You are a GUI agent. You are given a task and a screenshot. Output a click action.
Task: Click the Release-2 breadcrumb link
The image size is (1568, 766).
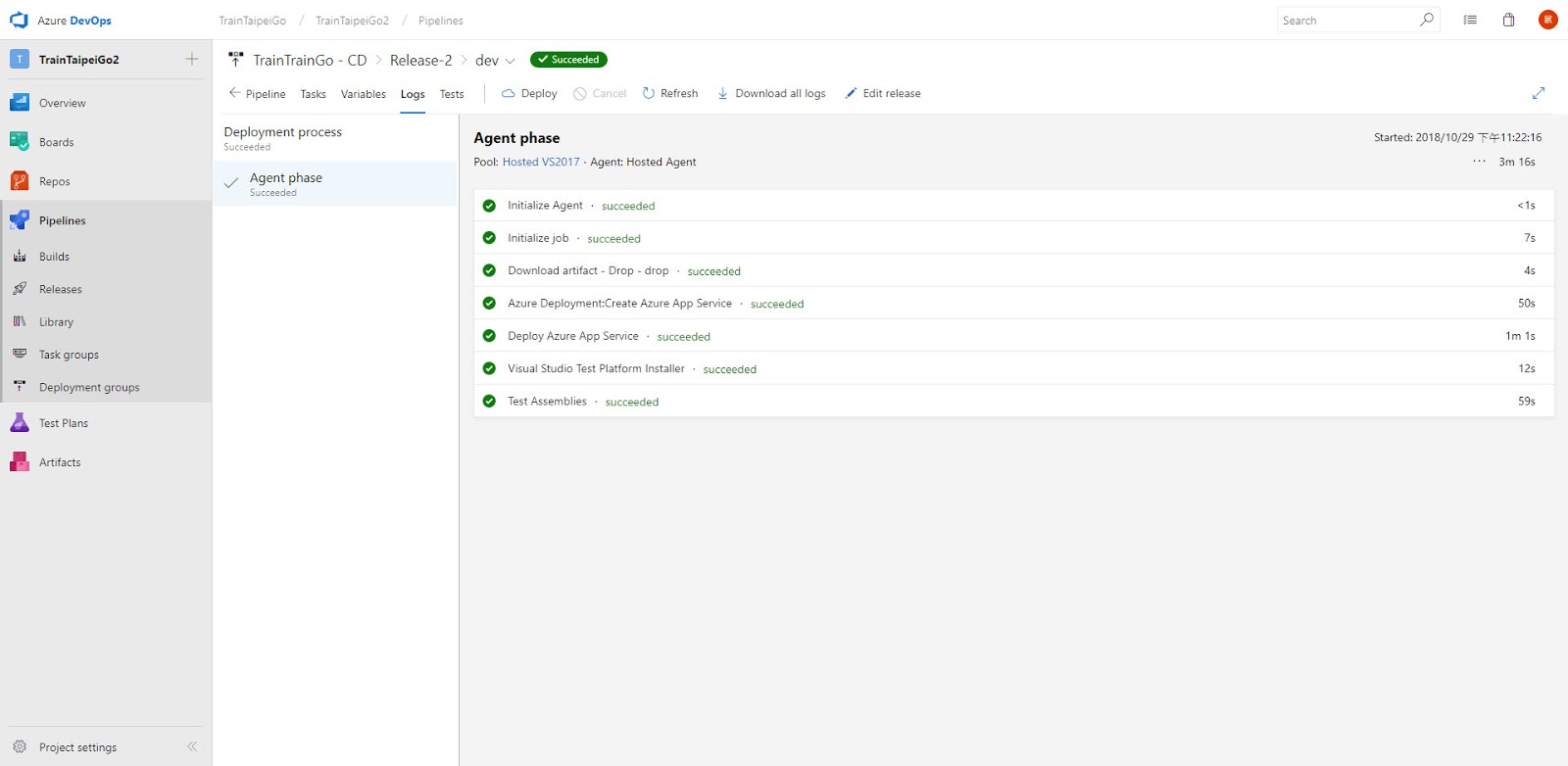(421, 60)
